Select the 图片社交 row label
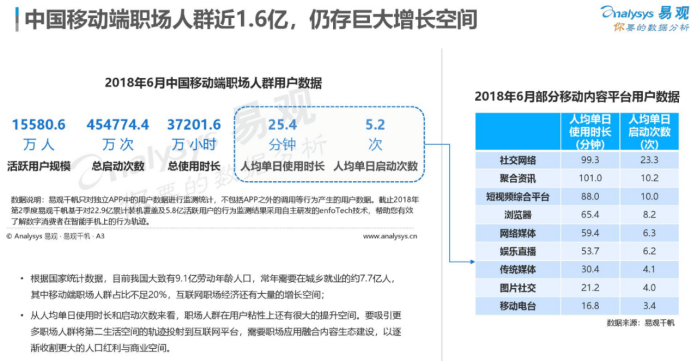 coord(518,288)
